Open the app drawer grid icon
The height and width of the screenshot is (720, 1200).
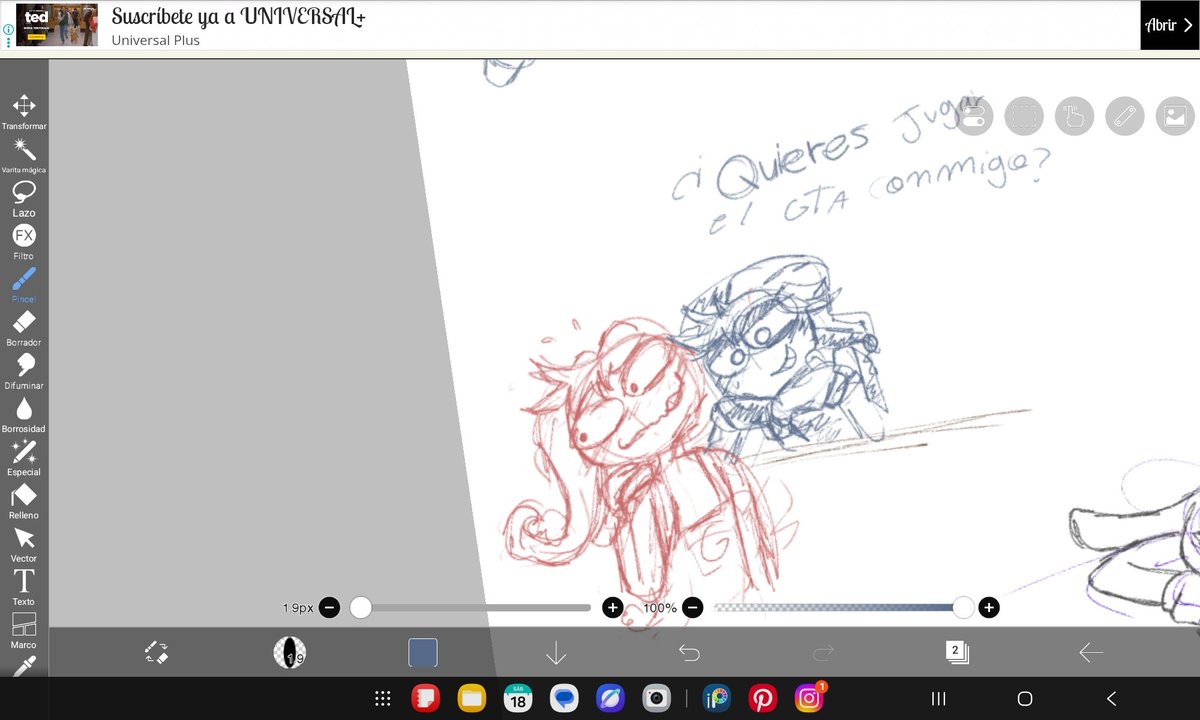point(381,699)
